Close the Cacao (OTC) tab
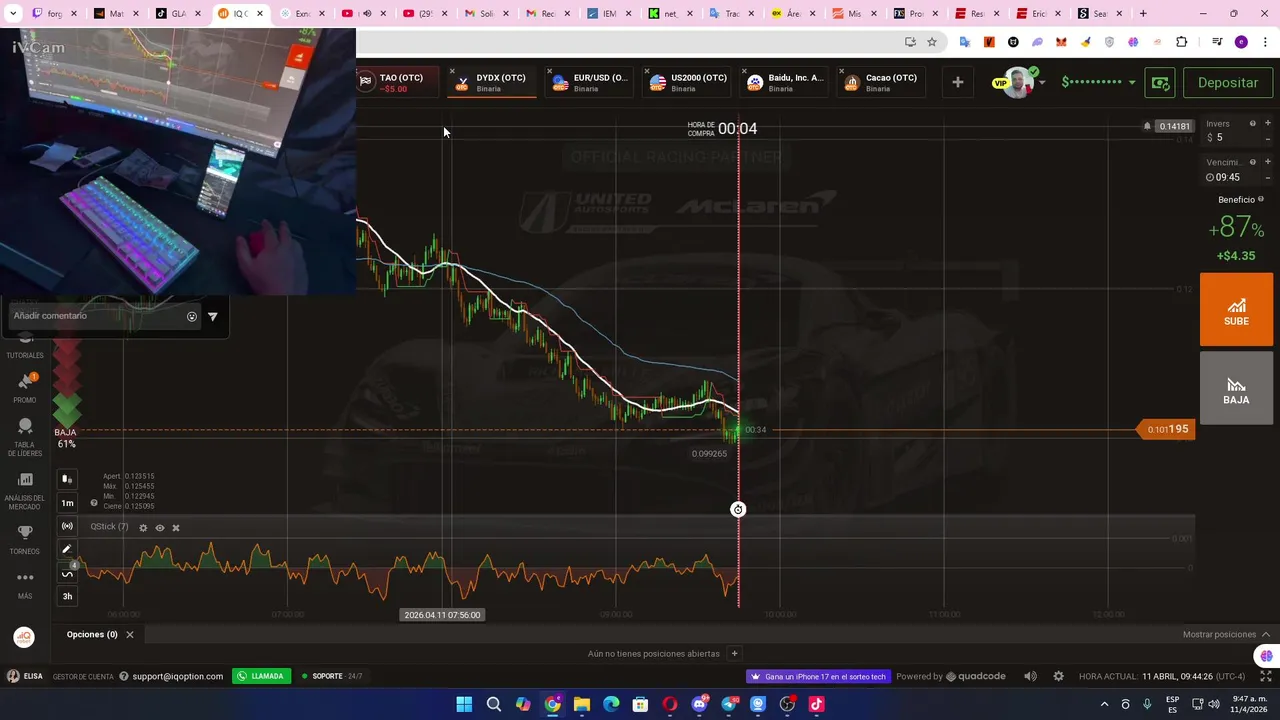Screen dimensions: 1280x720 click(x=842, y=71)
